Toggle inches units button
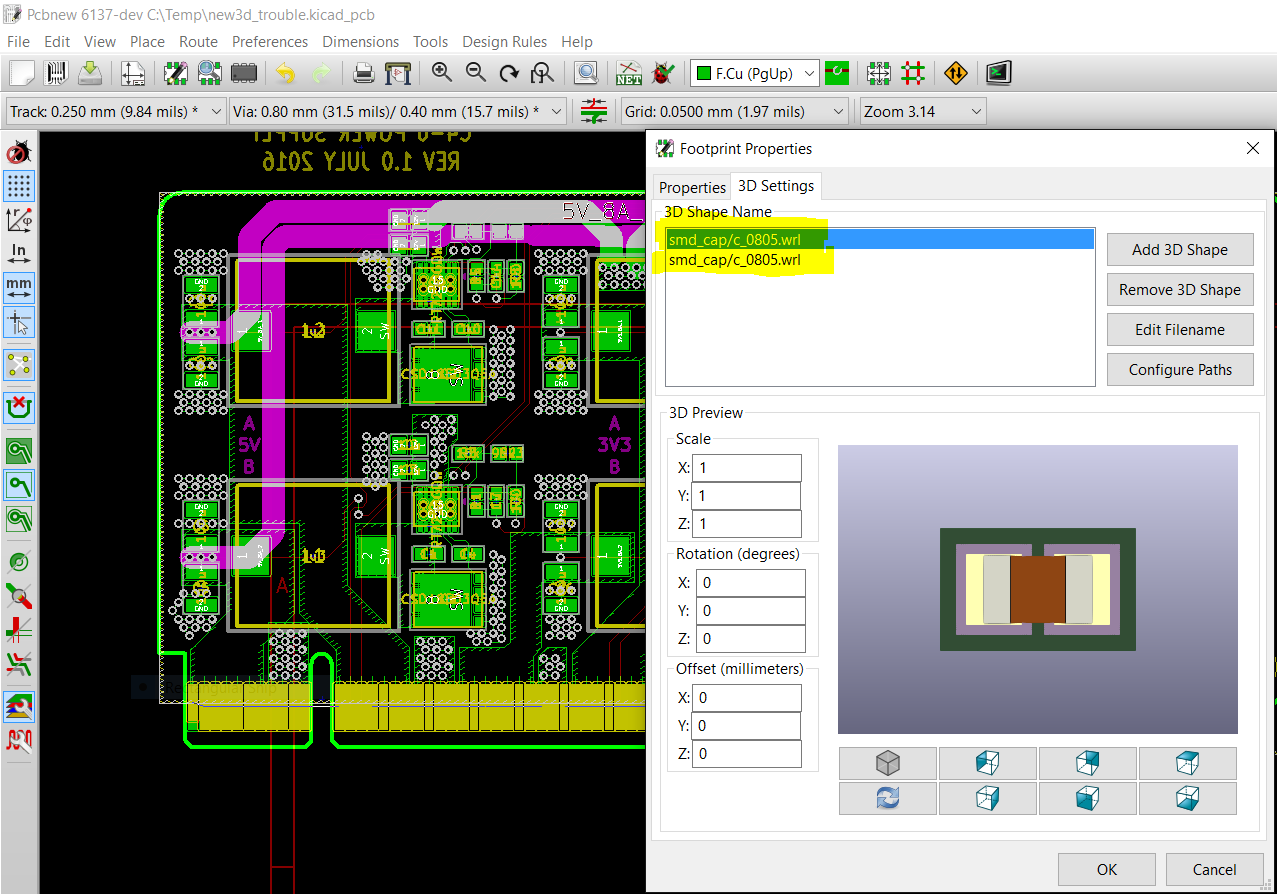Image resolution: width=1277 pixels, height=894 pixels. 19,252
